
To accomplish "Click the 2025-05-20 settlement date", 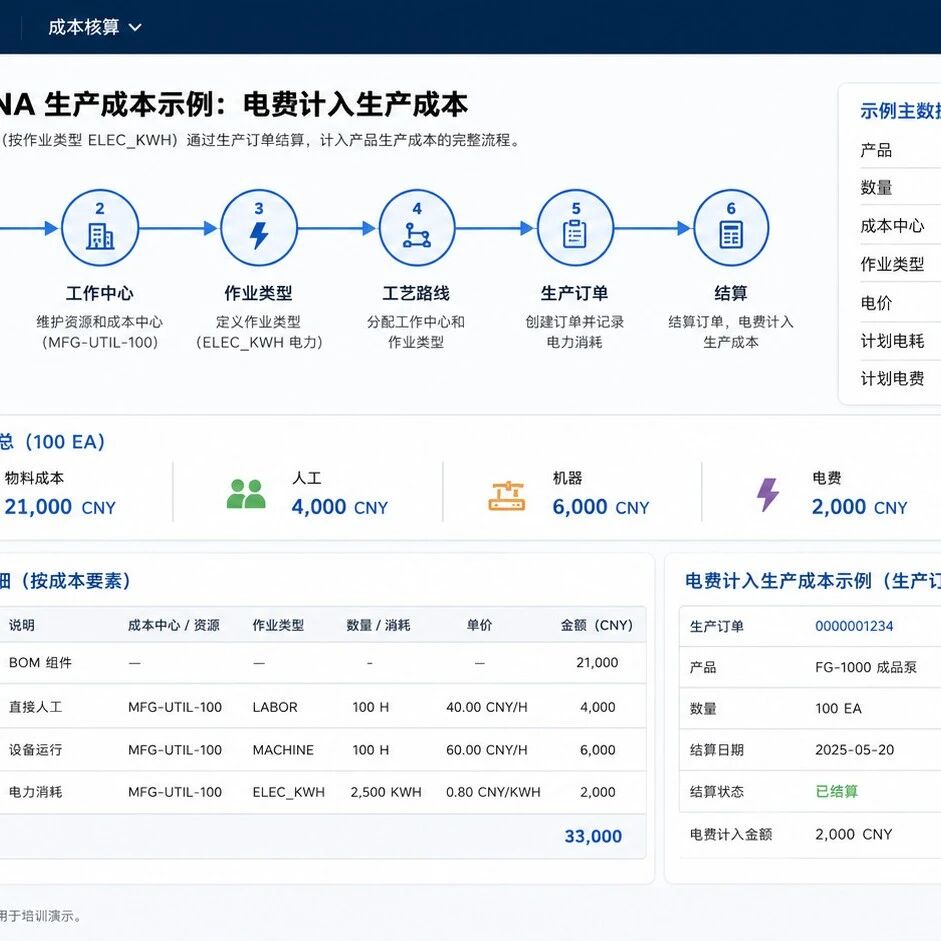I will coord(855,750).
